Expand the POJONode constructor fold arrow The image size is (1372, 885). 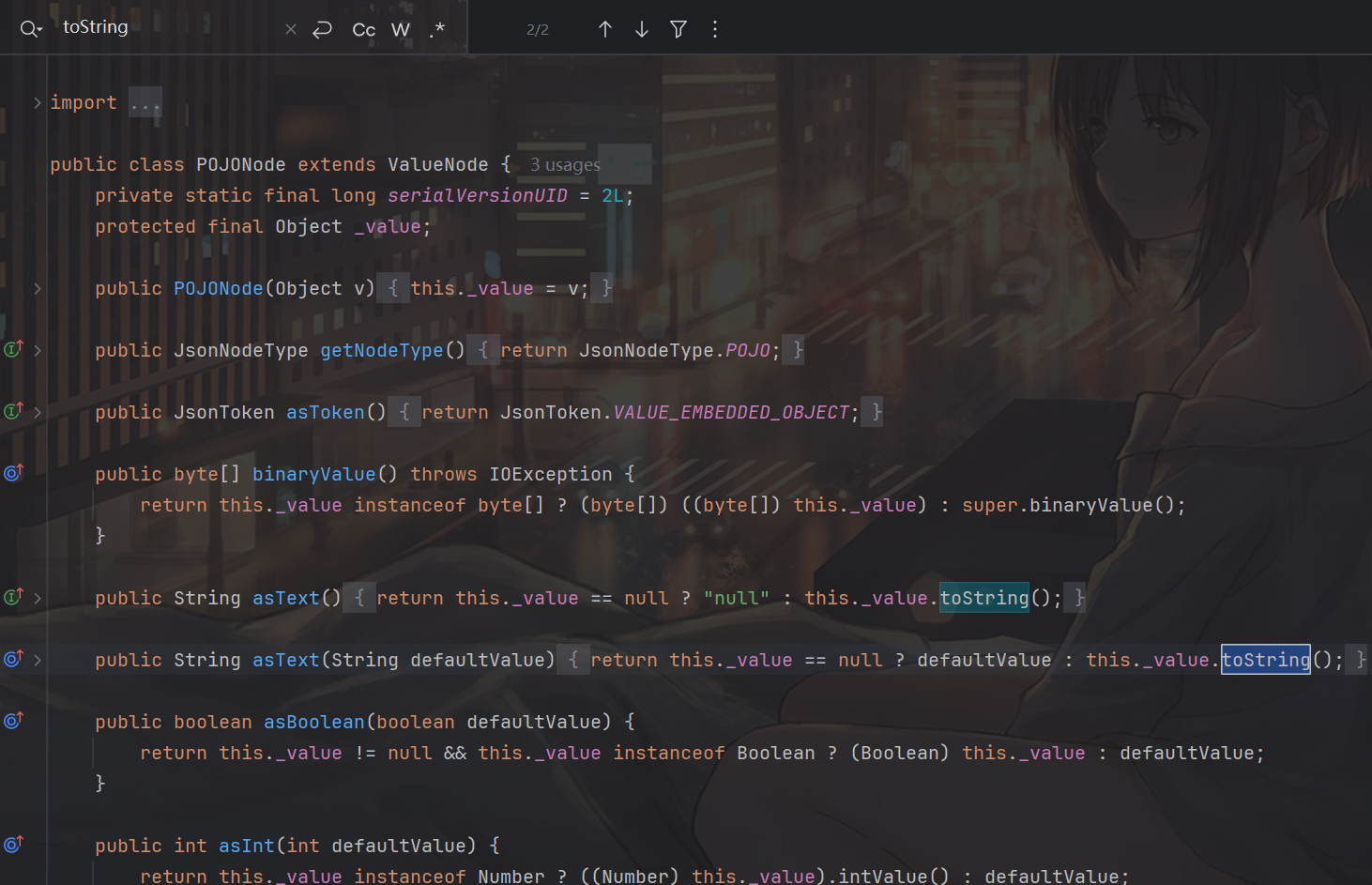click(38, 289)
